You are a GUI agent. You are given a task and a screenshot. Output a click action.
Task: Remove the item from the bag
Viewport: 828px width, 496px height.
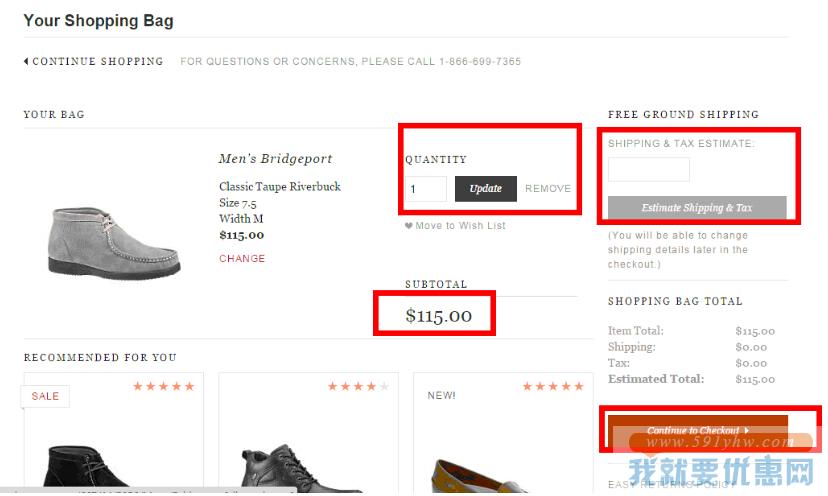(x=548, y=189)
